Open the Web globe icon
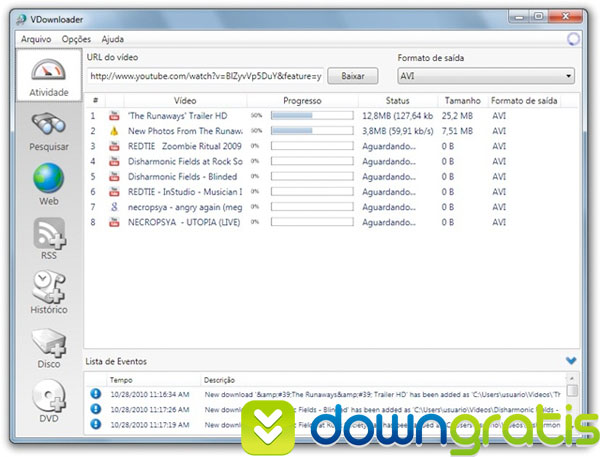 49,178
